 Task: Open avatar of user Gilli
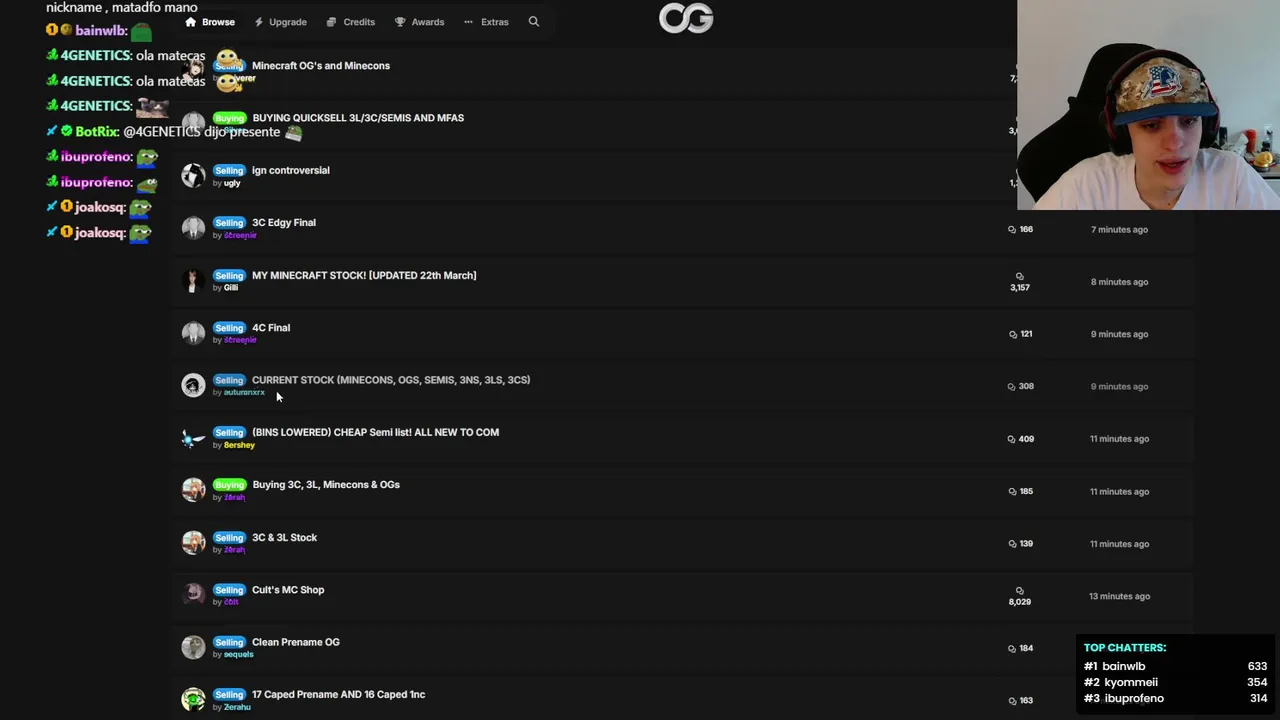(x=193, y=281)
